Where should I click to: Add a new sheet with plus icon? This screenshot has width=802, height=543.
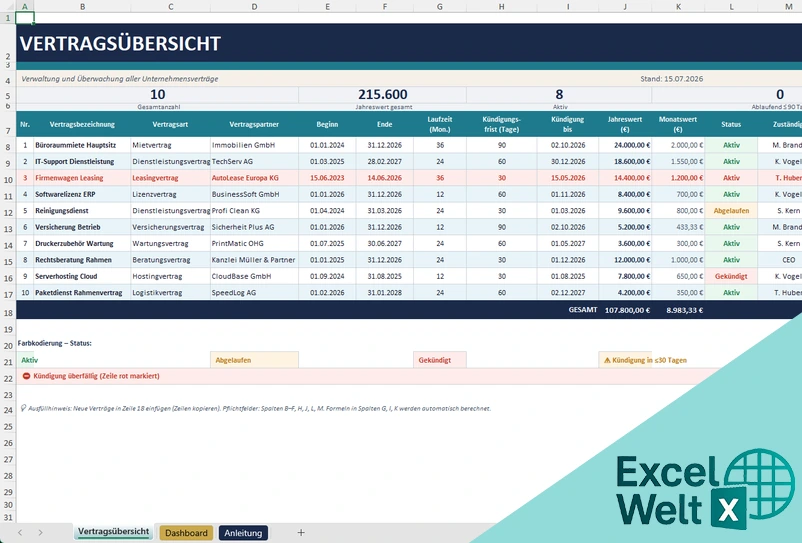(x=301, y=533)
